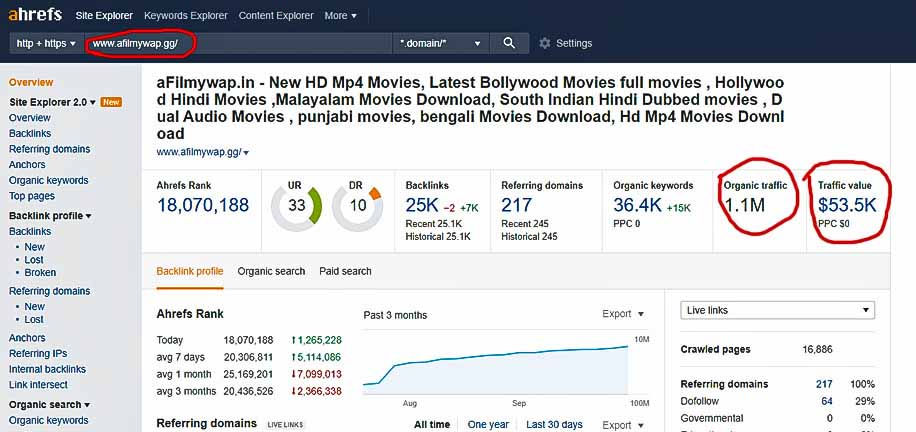Open Backlinks under Backlink profile
Screen dimensions: 916x432
point(30,231)
